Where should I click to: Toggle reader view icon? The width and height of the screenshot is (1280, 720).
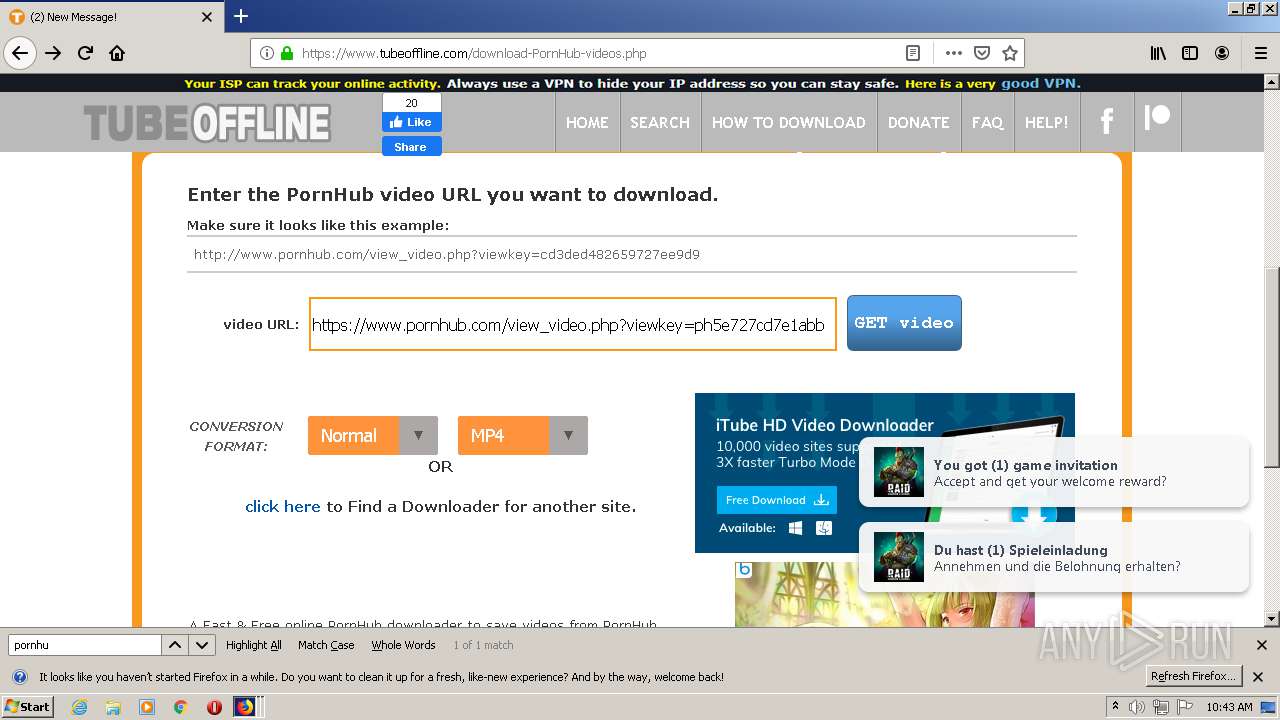tap(913, 53)
